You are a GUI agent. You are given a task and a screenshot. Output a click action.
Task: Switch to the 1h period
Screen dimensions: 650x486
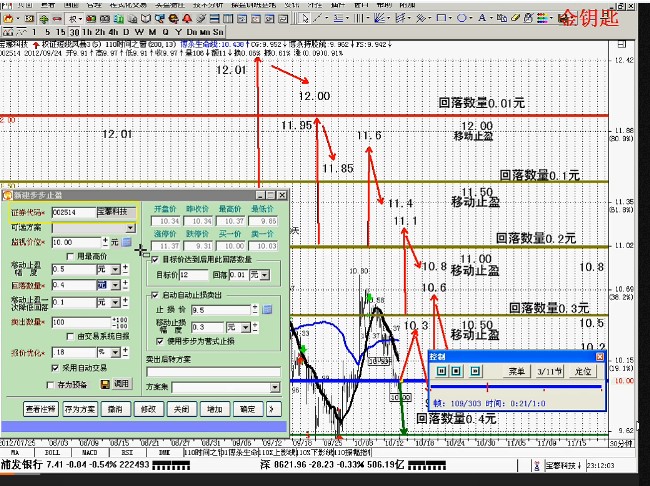[87, 32]
